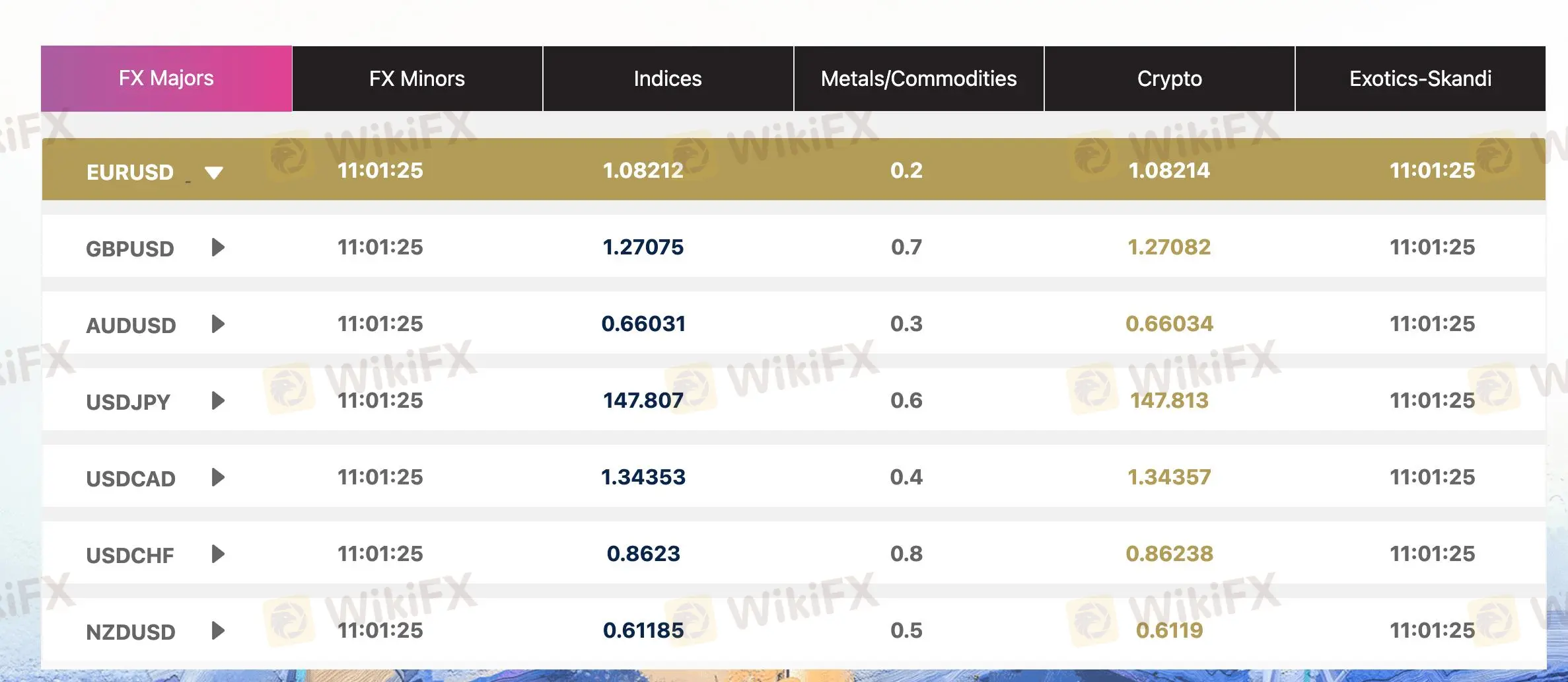
Task: Select the Metals/Commodities tab
Action: 919,79
